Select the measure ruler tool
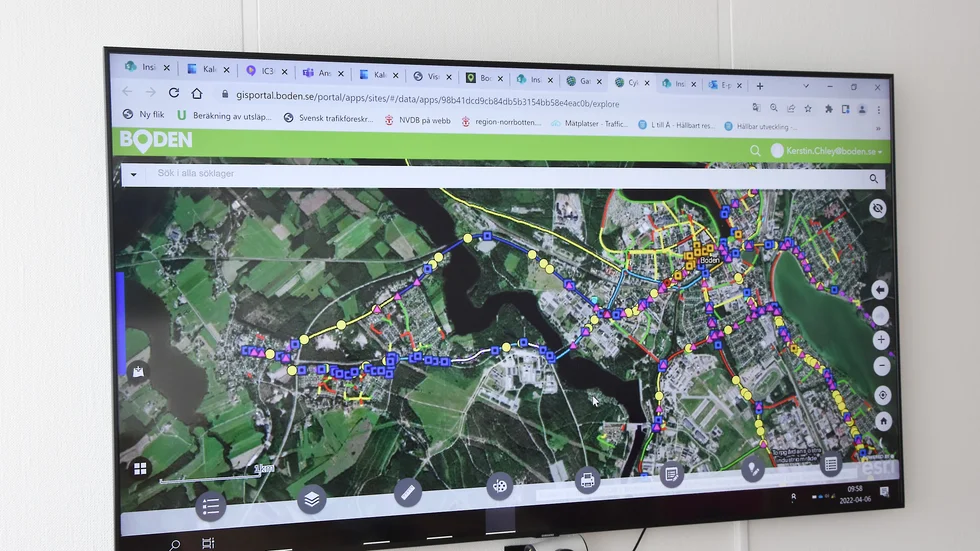Screen dimensions: 980x551 408,492
